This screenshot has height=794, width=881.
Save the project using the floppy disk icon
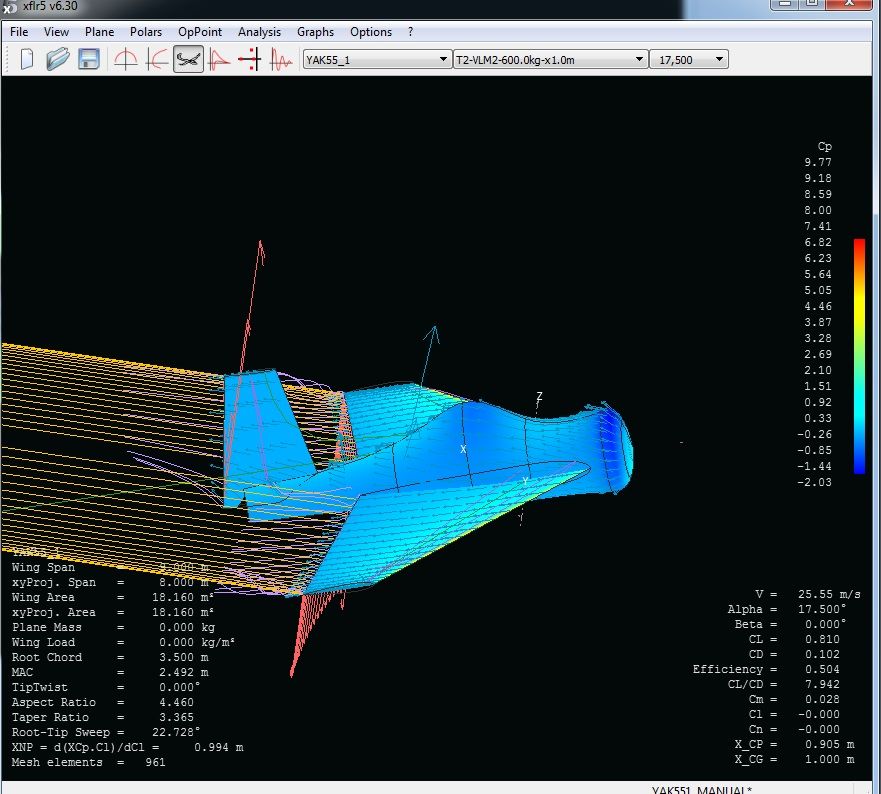(88, 60)
